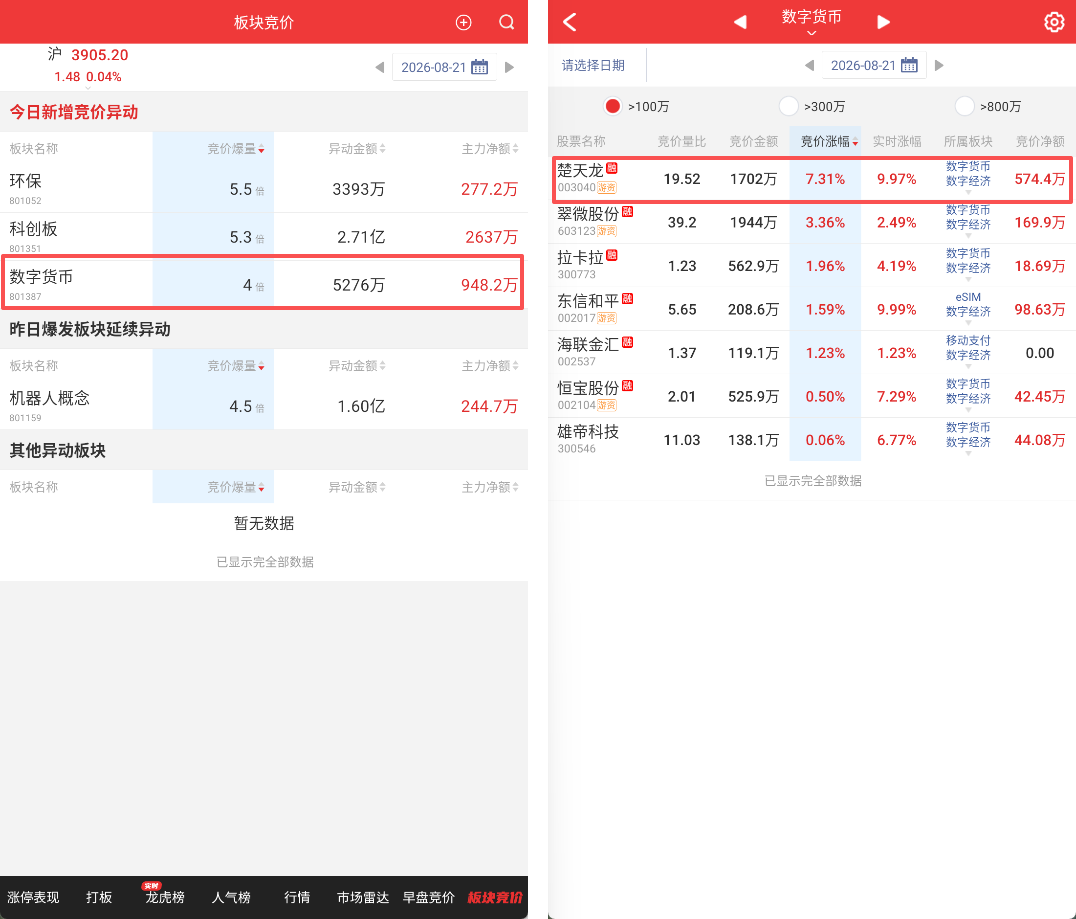This screenshot has height=919, width=1076.
Task: Open the 龙虎榜 bottom tab
Action: point(165,896)
